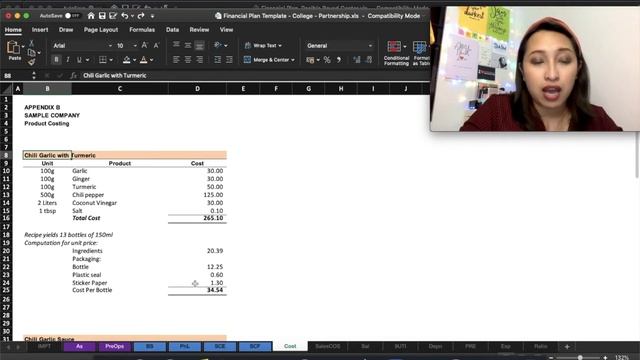Screen dimensions: 640x360
Task: Click the Redo arrow icon
Action: [x=141, y=16]
